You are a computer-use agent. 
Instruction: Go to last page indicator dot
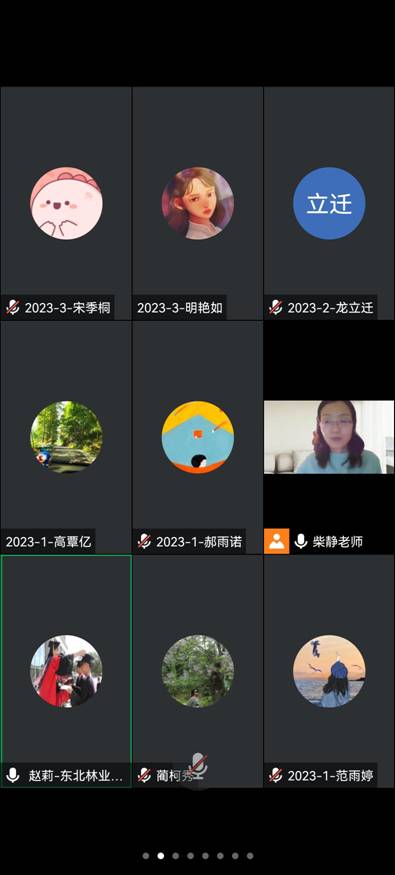(x=250, y=855)
